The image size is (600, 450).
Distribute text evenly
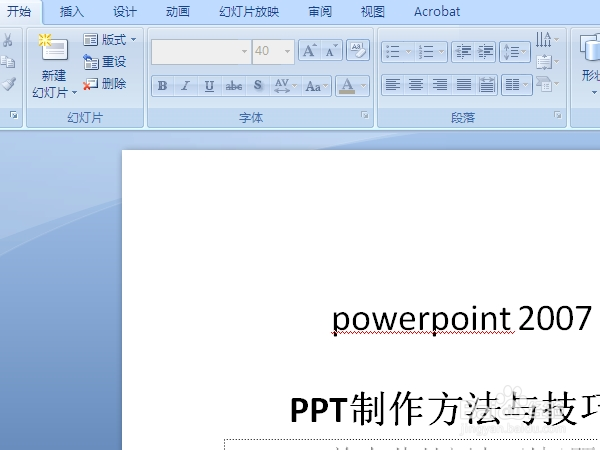tap(487, 85)
